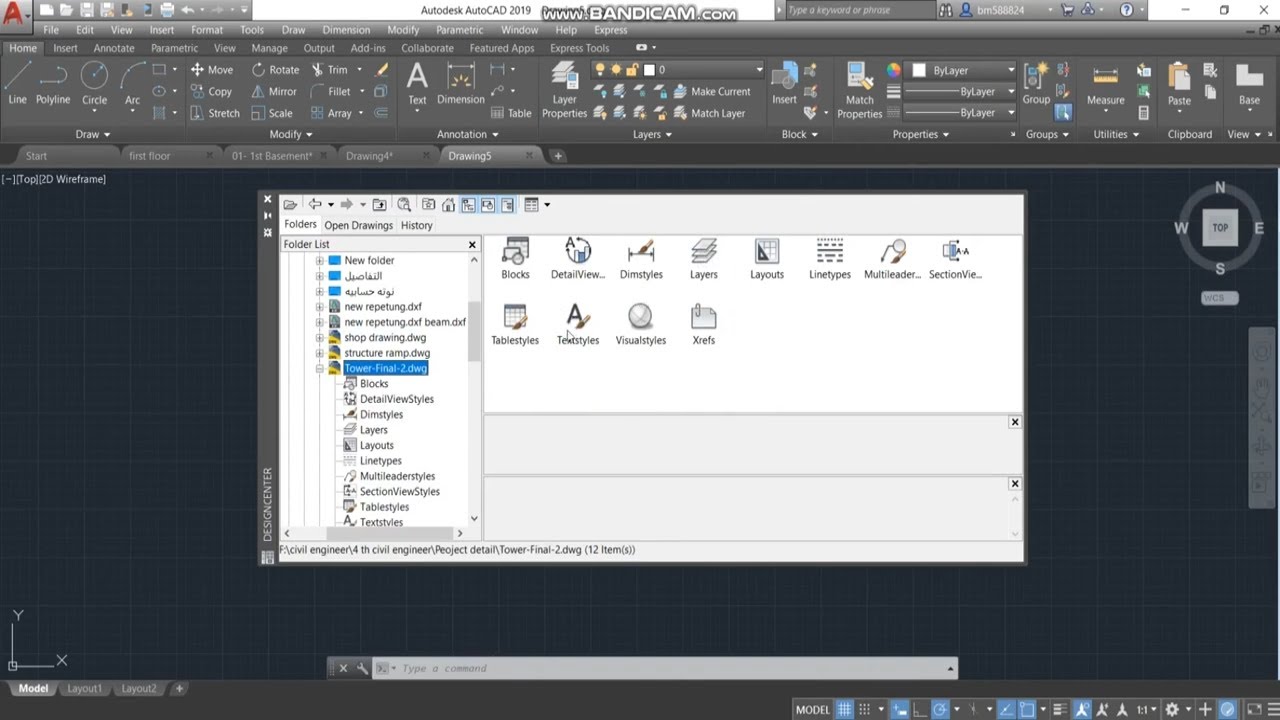1280x720 pixels.
Task: Expand the Draw panel dropdown
Action: pyautogui.click(x=93, y=134)
